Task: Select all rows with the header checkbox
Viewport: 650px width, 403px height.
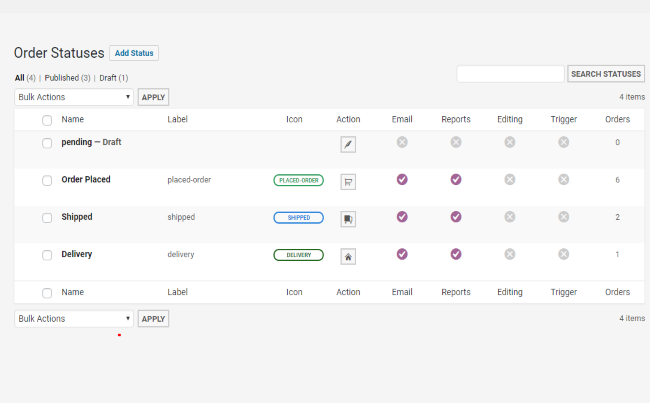Action: pos(47,120)
